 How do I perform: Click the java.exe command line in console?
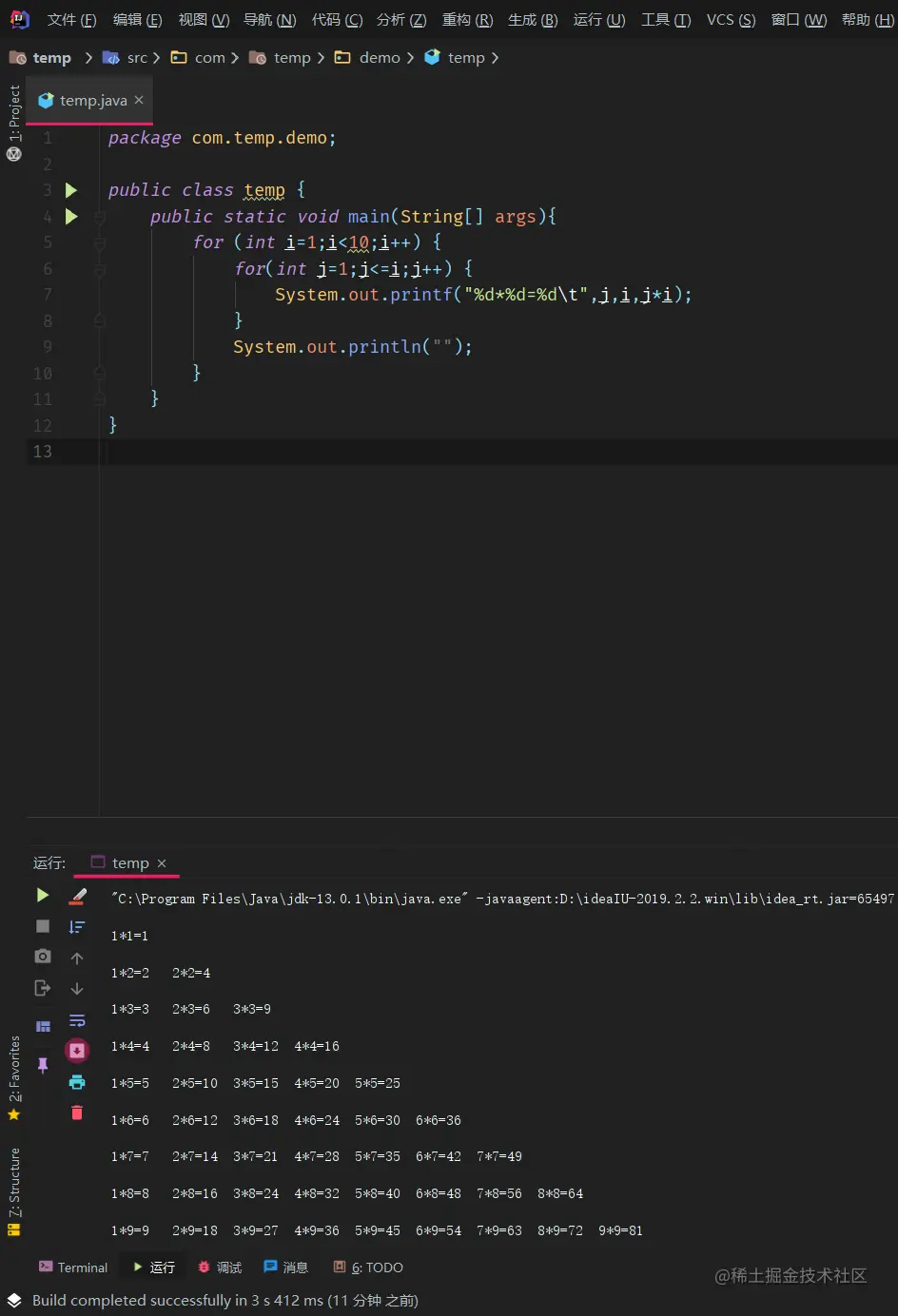pos(502,899)
